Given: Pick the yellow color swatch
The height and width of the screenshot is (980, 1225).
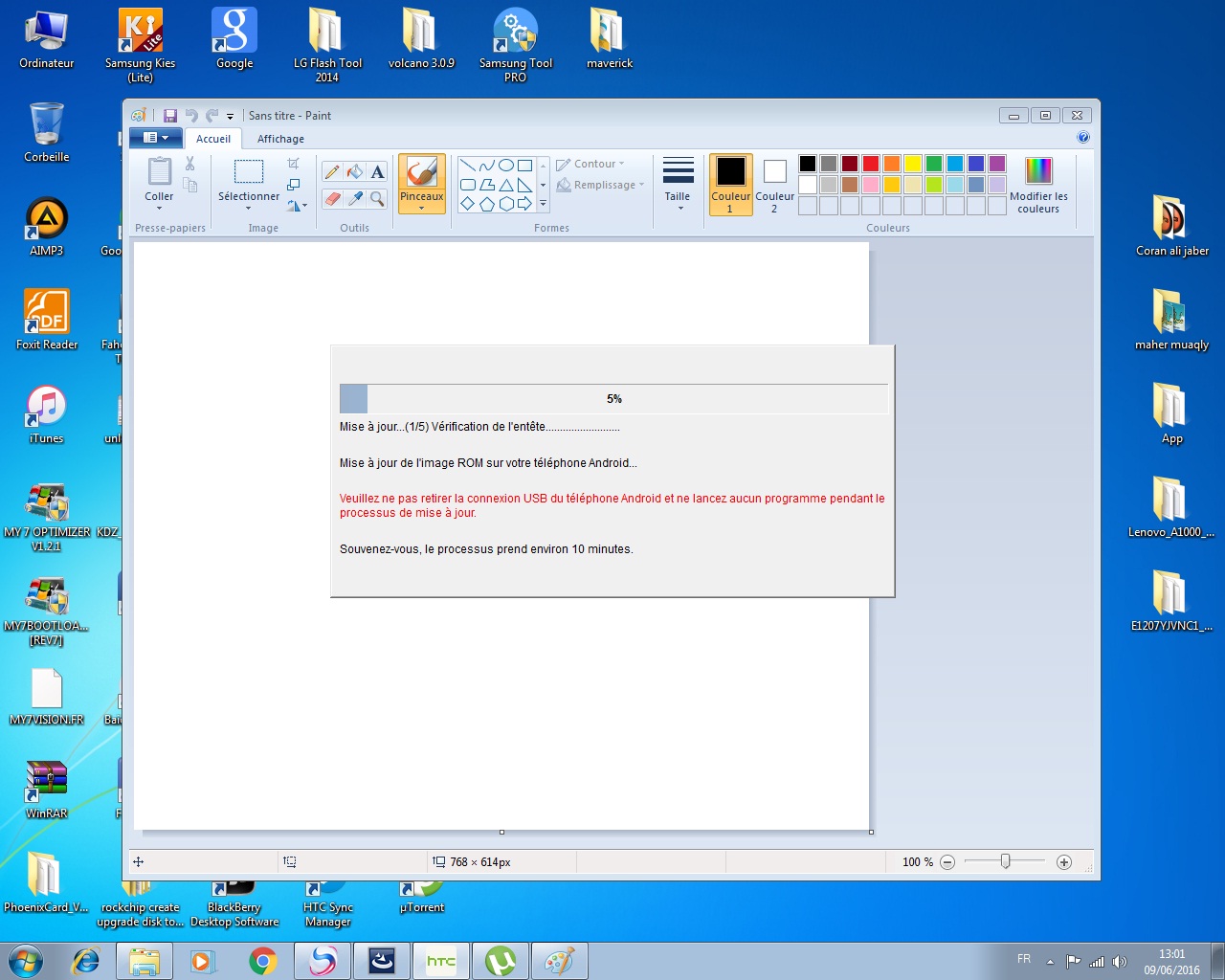Looking at the screenshot, I should [x=913, y=164].
